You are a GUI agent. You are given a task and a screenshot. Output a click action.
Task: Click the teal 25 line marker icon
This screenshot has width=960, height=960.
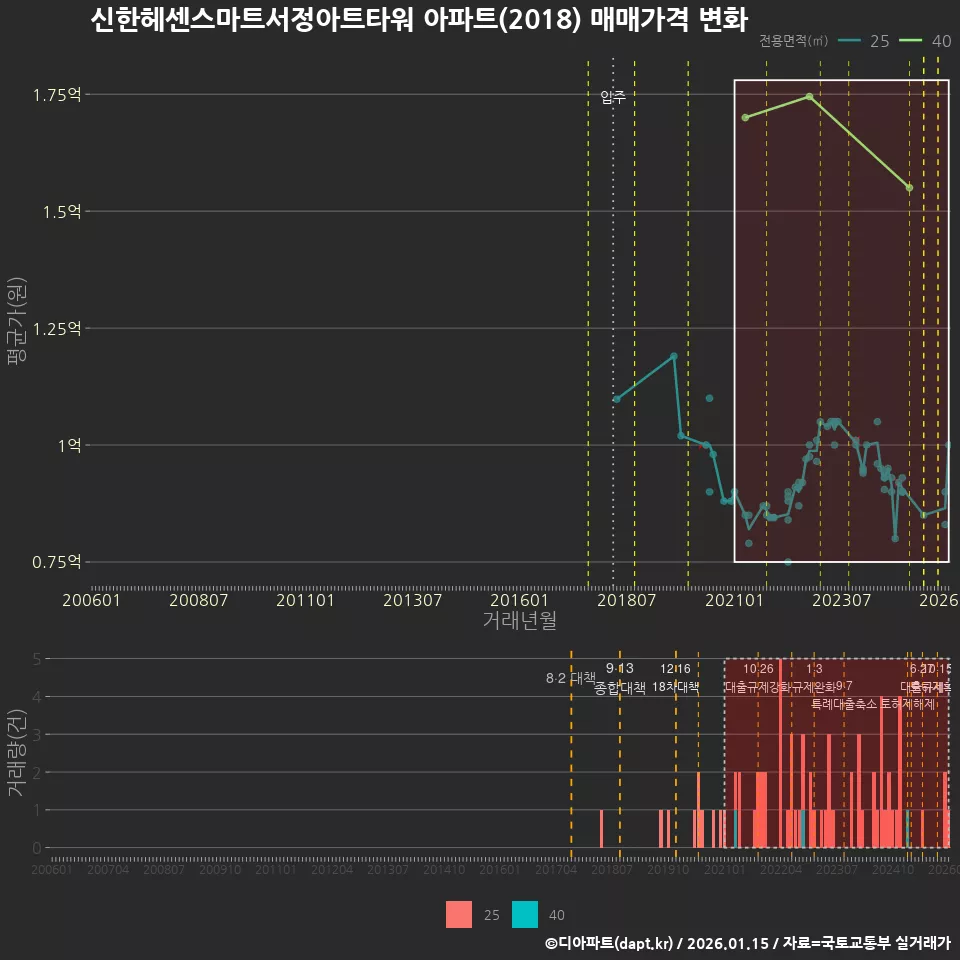[850, 42]
